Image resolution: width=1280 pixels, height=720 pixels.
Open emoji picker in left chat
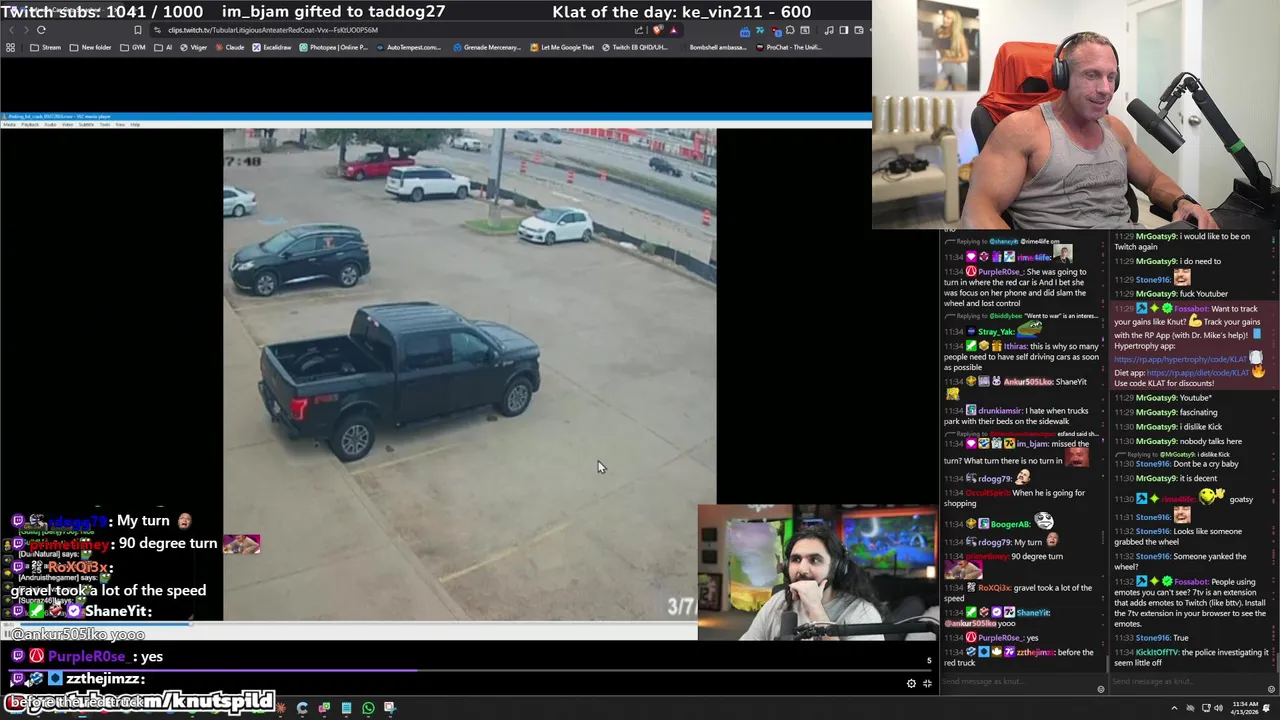click(1101, 689)
